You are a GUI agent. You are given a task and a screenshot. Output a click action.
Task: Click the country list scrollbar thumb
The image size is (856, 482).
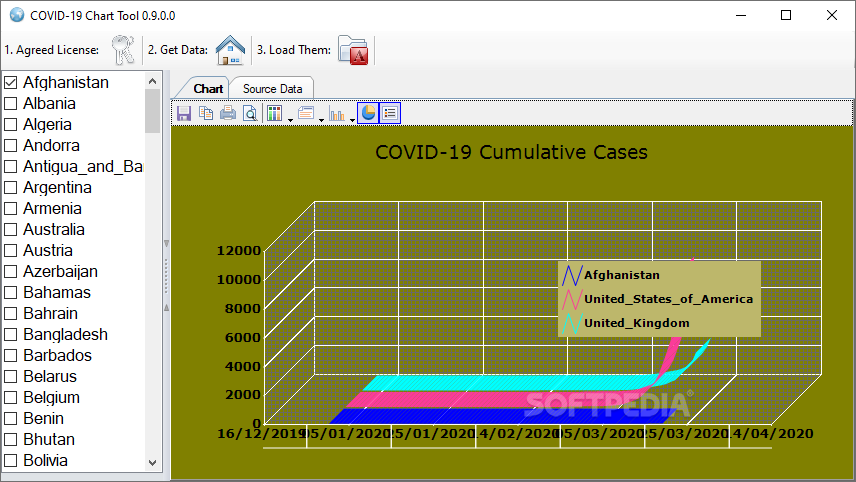(x=152, y=111)
